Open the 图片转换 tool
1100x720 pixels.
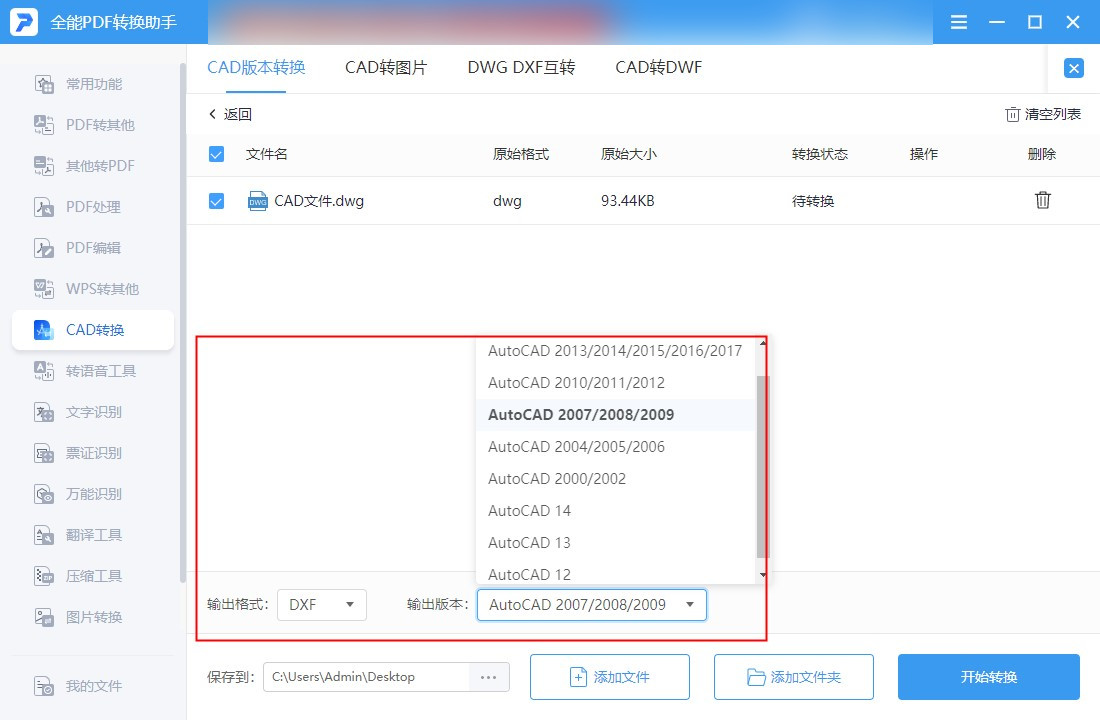pos(93,616)
